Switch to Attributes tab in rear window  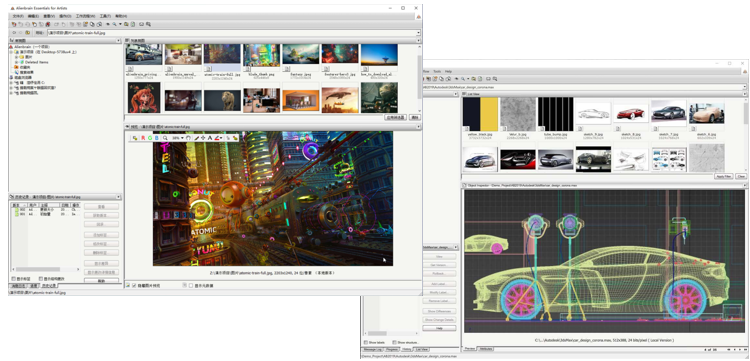pos(486,349)
